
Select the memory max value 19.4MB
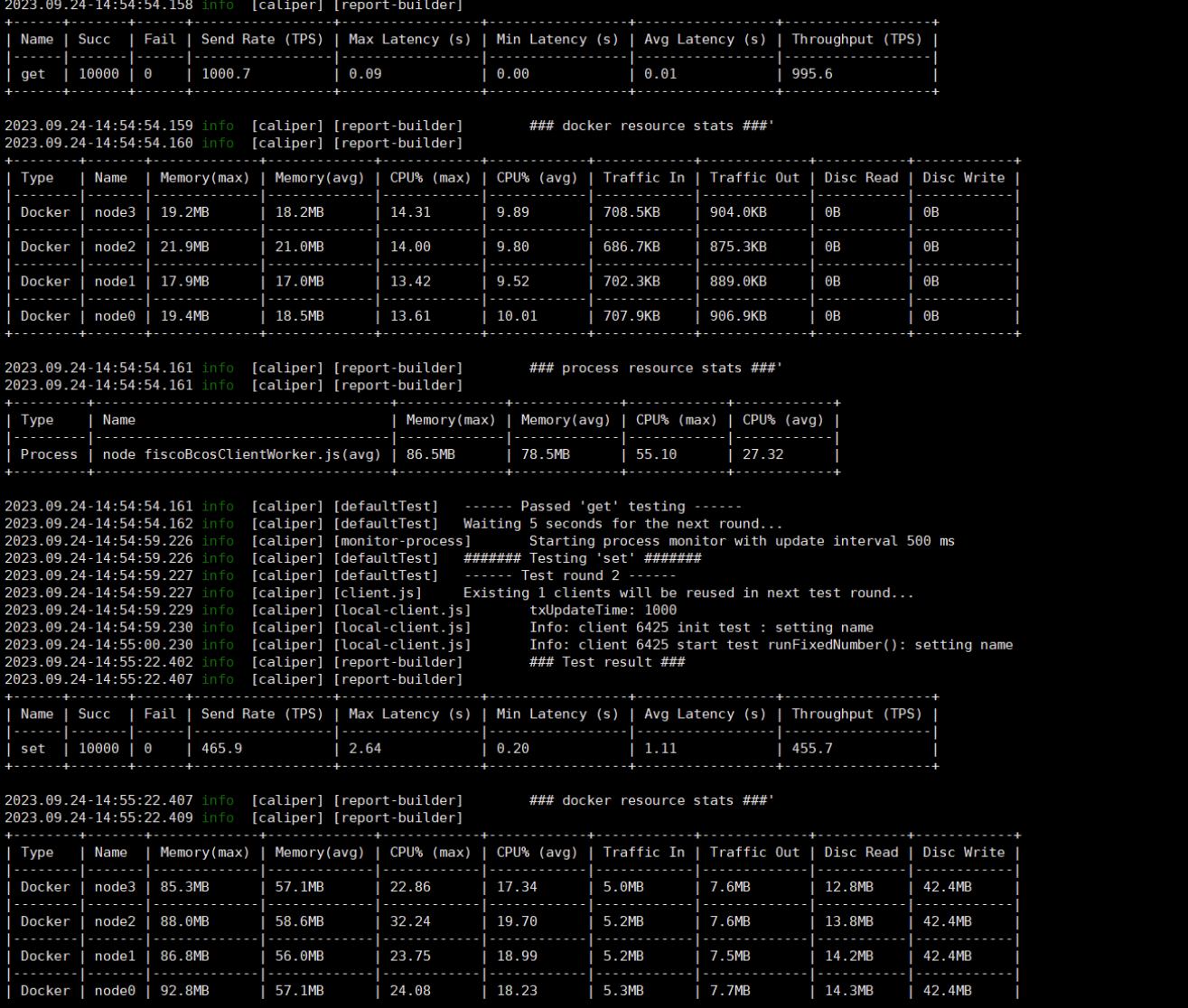pos(184,316)
